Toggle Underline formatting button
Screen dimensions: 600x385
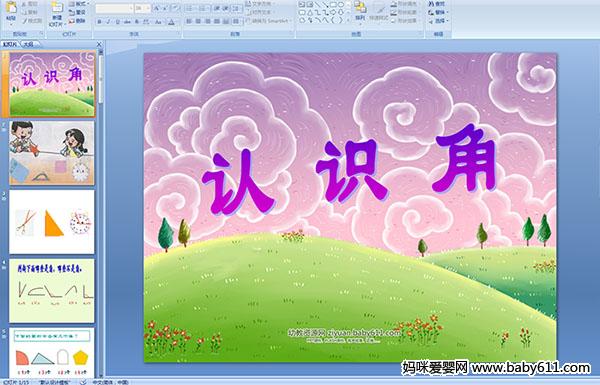(x=117, y=21)
